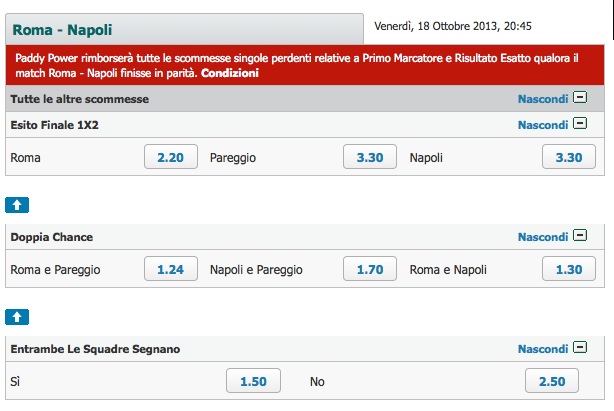Collapse Doppia Chance section with minus icon
Image resolution: width=614 pixels, height=411 pixels.
(x=580, y=235)
